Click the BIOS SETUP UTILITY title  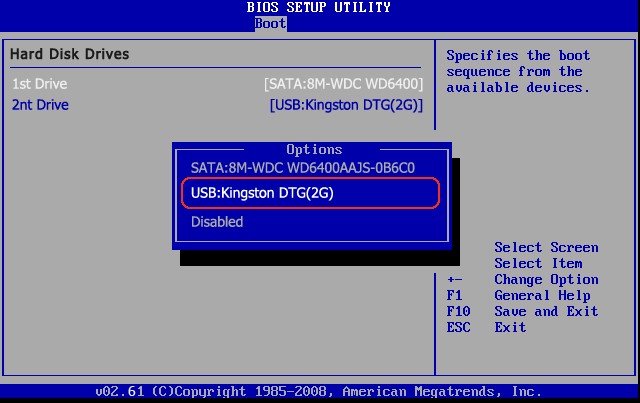pos(319,7)
